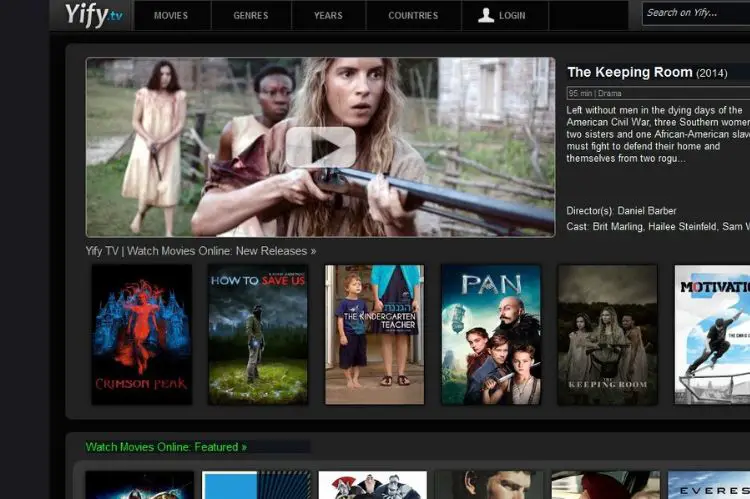The image size is (750, 499).
Task: Click cast member Hailee Steinfeld
Action: tap(683, 226)
